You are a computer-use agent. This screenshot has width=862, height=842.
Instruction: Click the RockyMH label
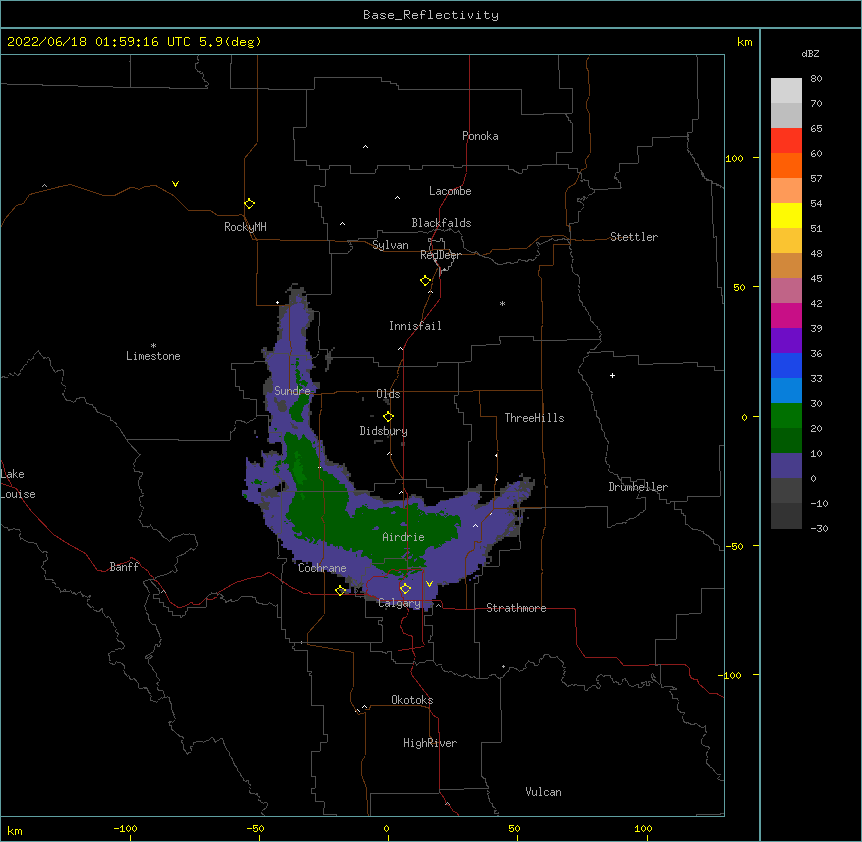click(x=245, y=227)
